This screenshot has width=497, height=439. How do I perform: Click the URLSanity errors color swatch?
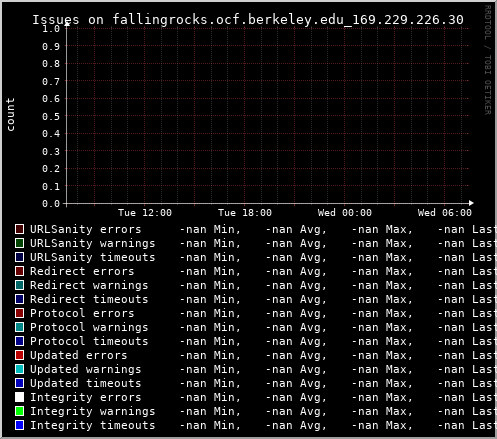pyautogui.click(x=19, y=229)
